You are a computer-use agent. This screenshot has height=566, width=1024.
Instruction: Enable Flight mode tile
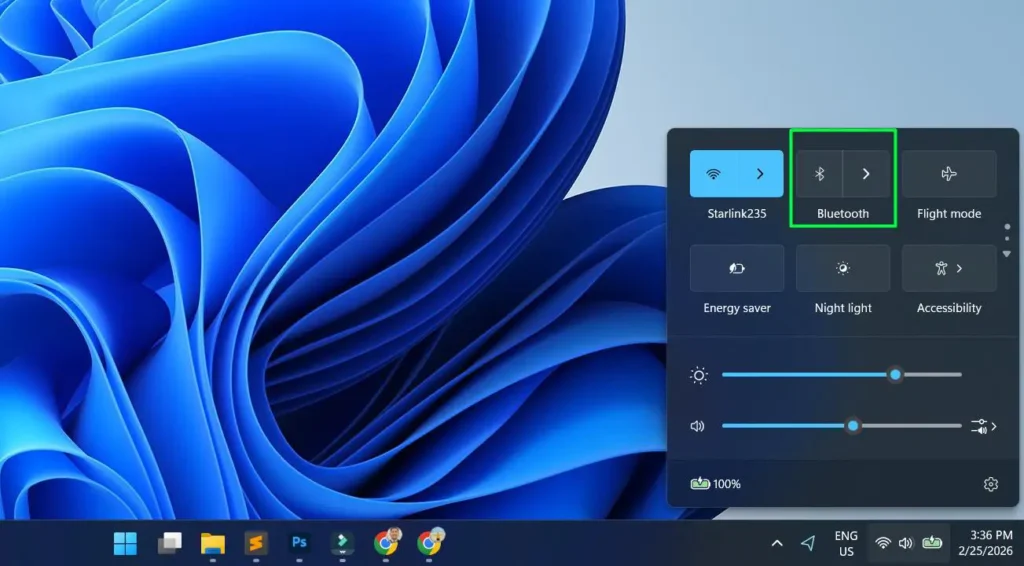pyautogui.click(x=949, y=174)
